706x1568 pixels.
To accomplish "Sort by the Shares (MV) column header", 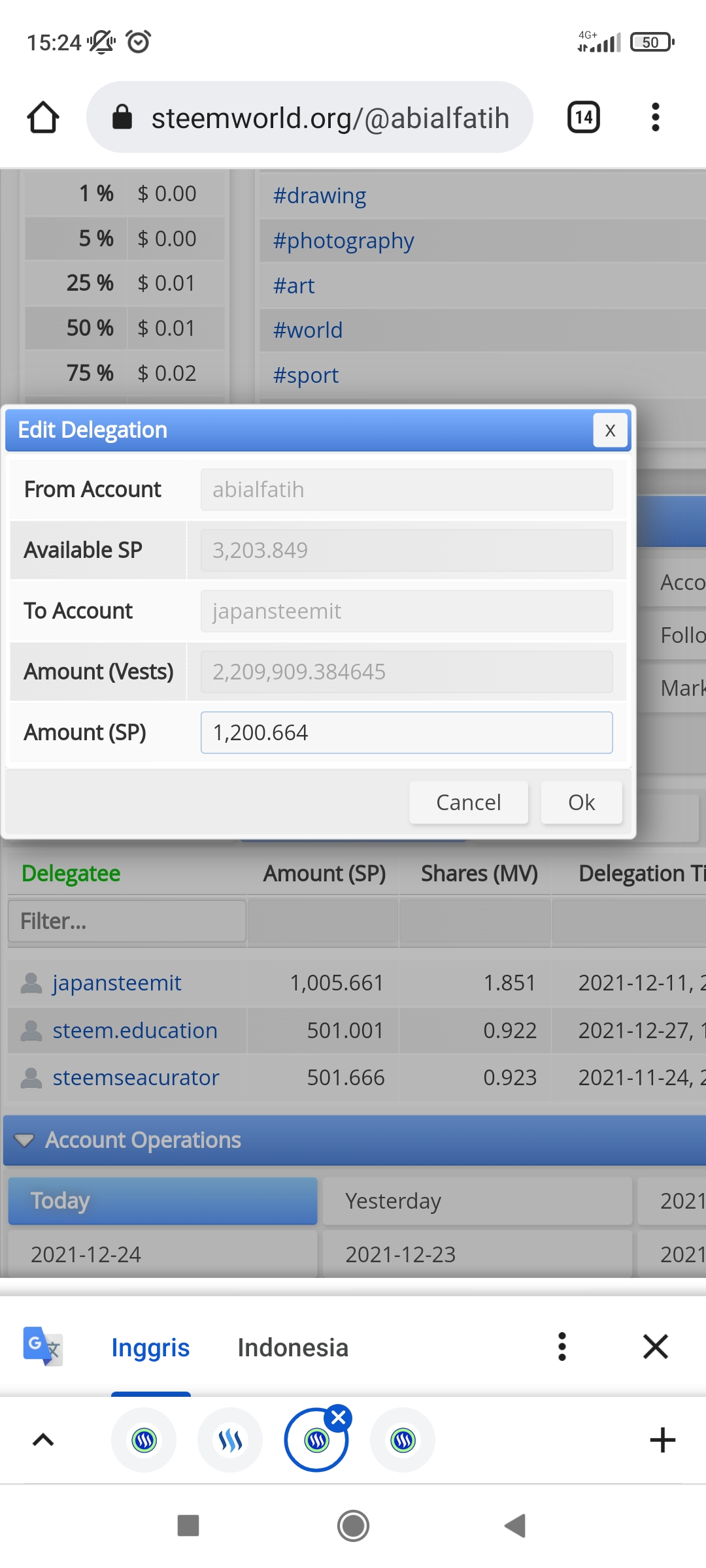I will pyautogui.click(x=479, y=874).
